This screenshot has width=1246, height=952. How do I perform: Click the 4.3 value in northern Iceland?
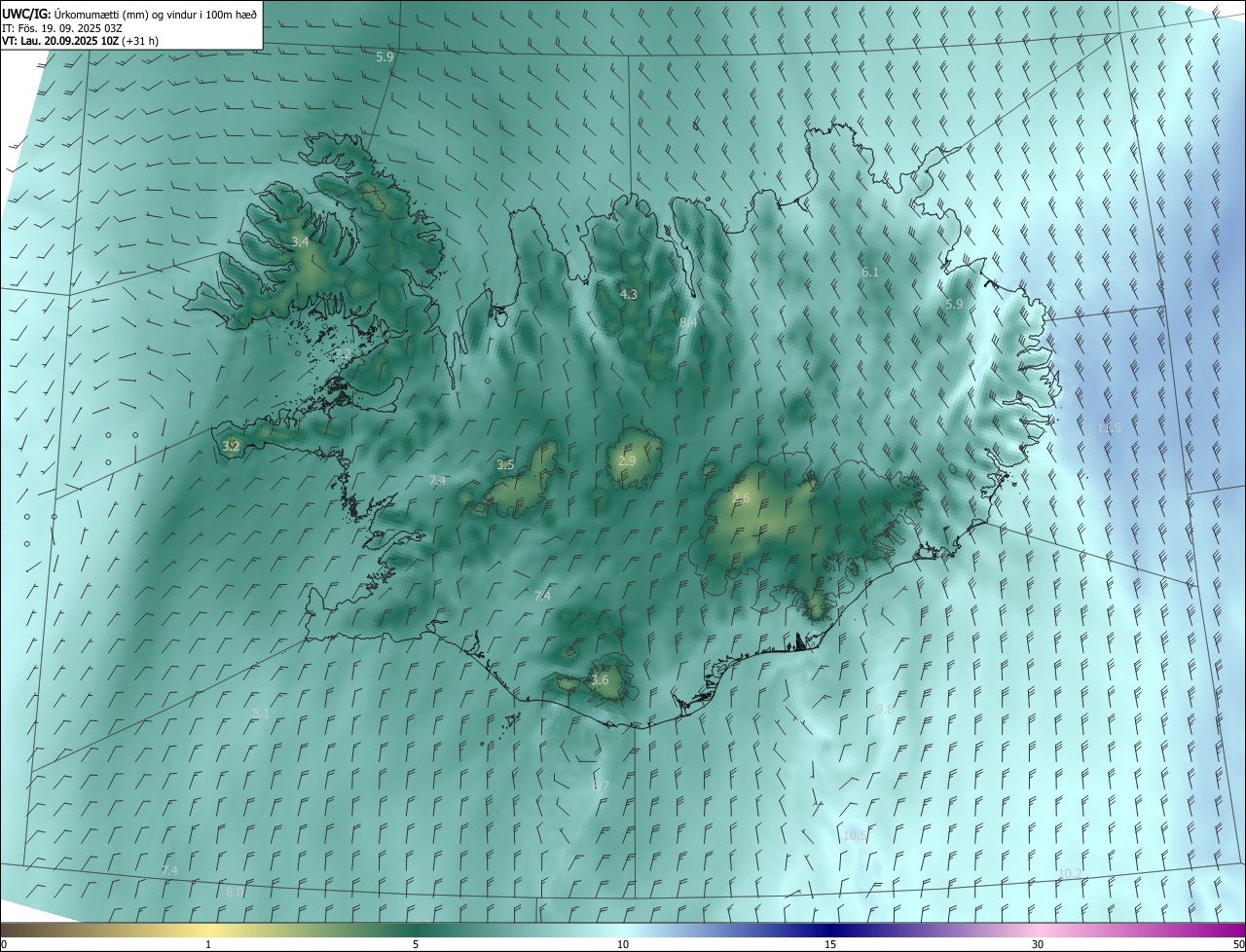tap(629, 294)
